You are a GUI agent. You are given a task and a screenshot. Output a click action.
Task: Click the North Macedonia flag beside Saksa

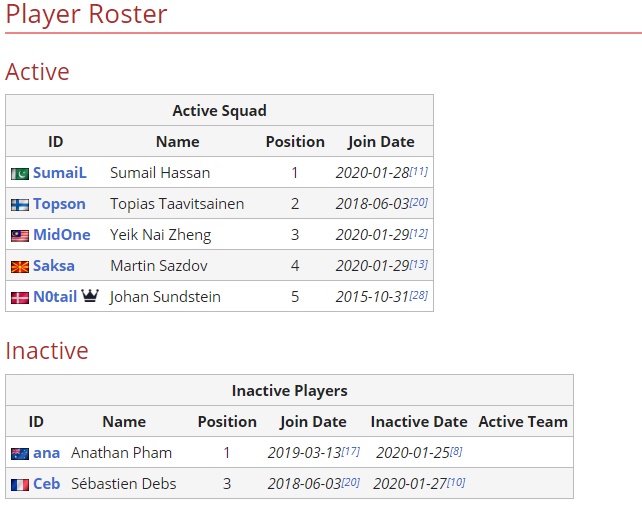tap(20, 267)
